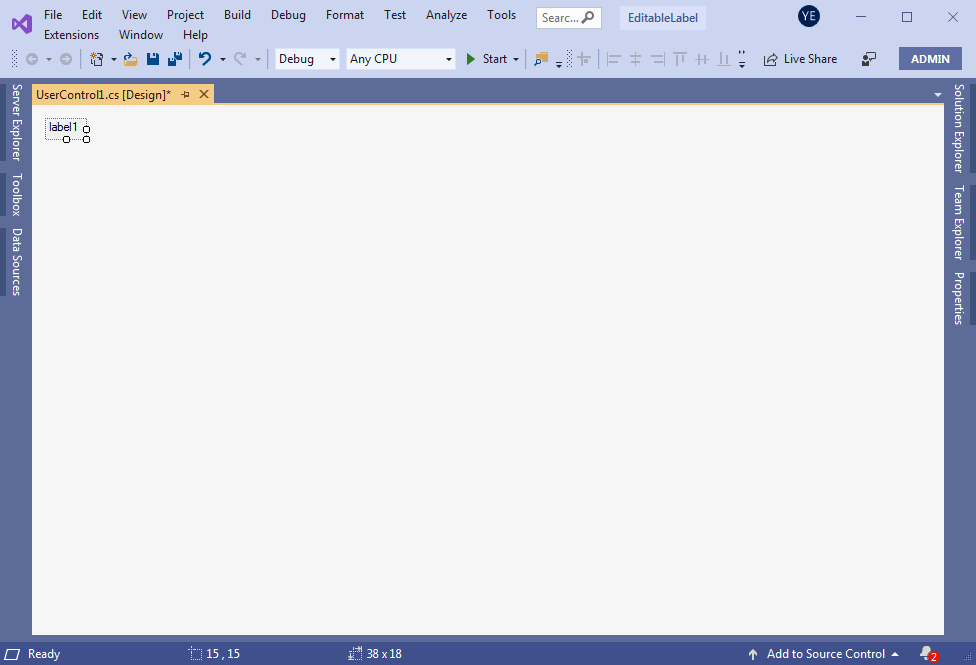Click the Send Feedback icon
976x665 pixels.
tap(869, 59)
